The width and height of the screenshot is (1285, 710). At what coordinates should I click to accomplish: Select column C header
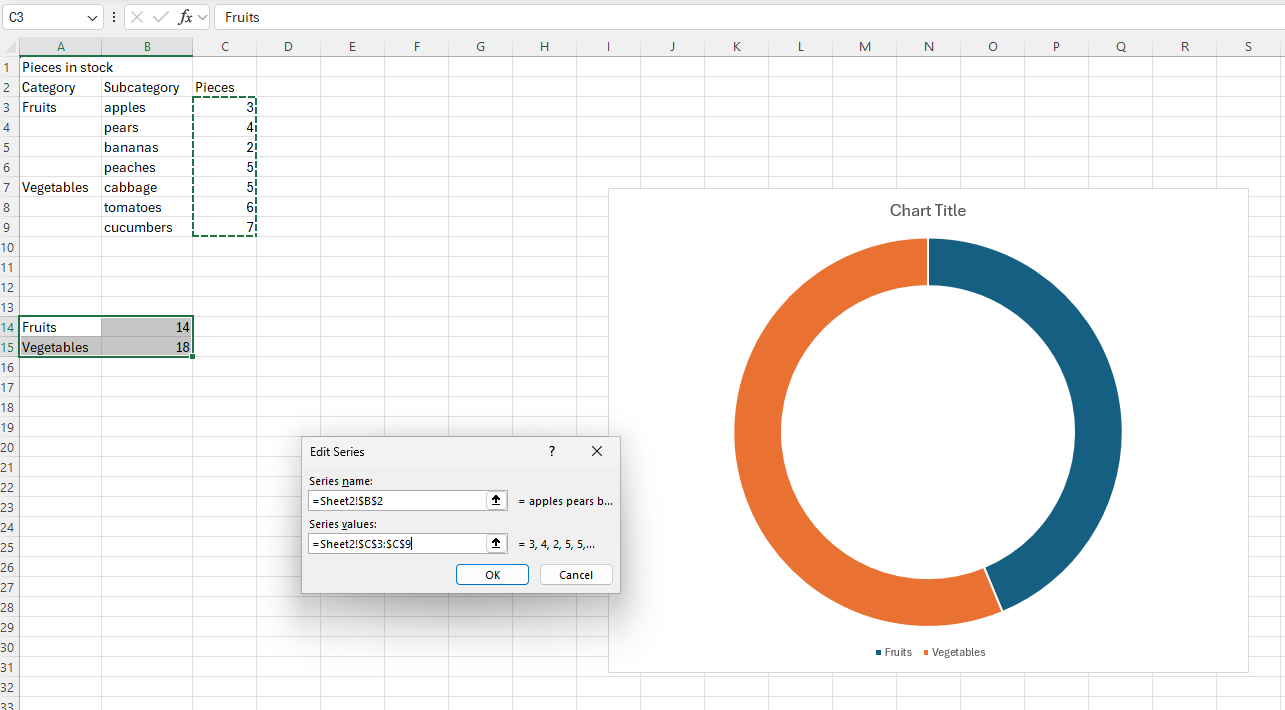tap(224, 47)
